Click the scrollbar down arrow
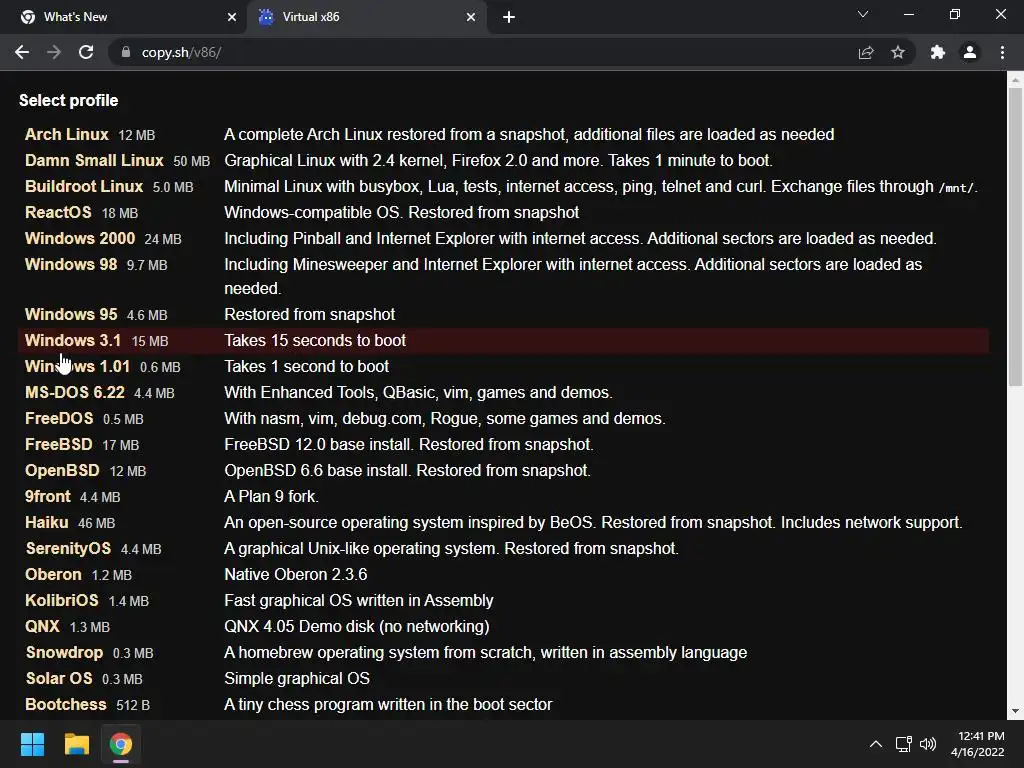Viewport: 1024px width, 768px height. point(1015,711)
